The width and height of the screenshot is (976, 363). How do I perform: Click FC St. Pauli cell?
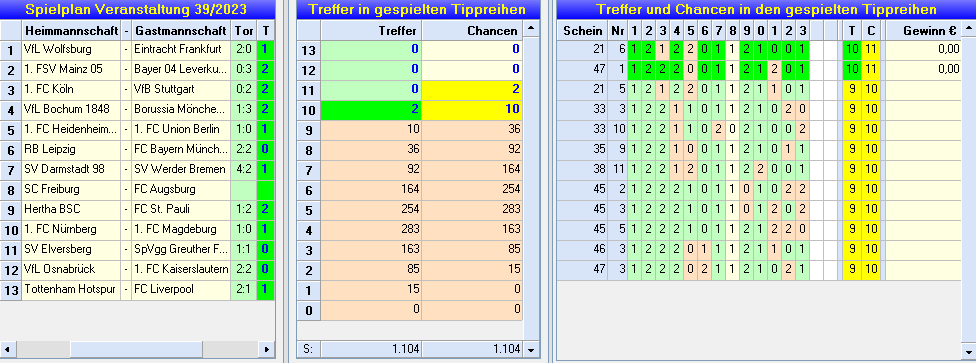pyautogui.click(x=181, y=209)
